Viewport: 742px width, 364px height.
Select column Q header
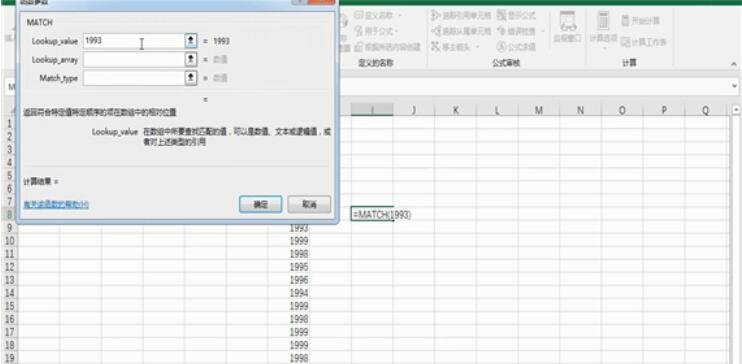[x=706, y=110]
